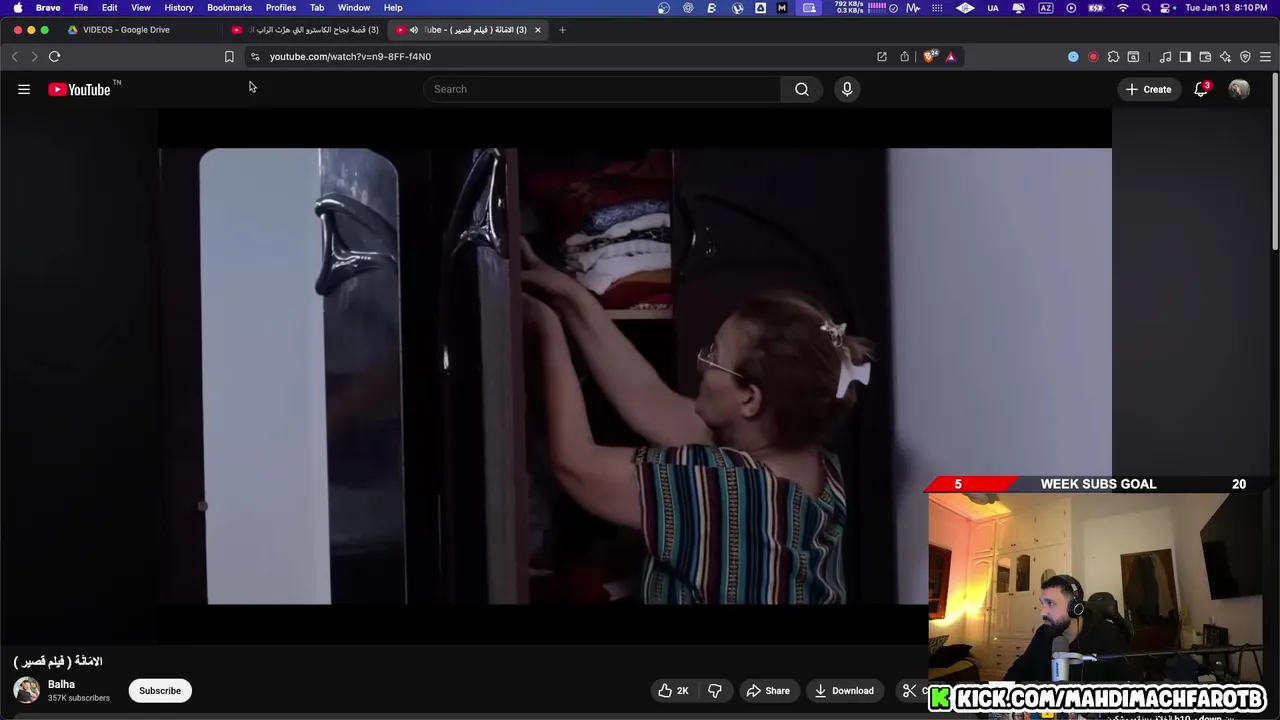
Task: Open the Create dropdown button
Action: coord(1148,89)
